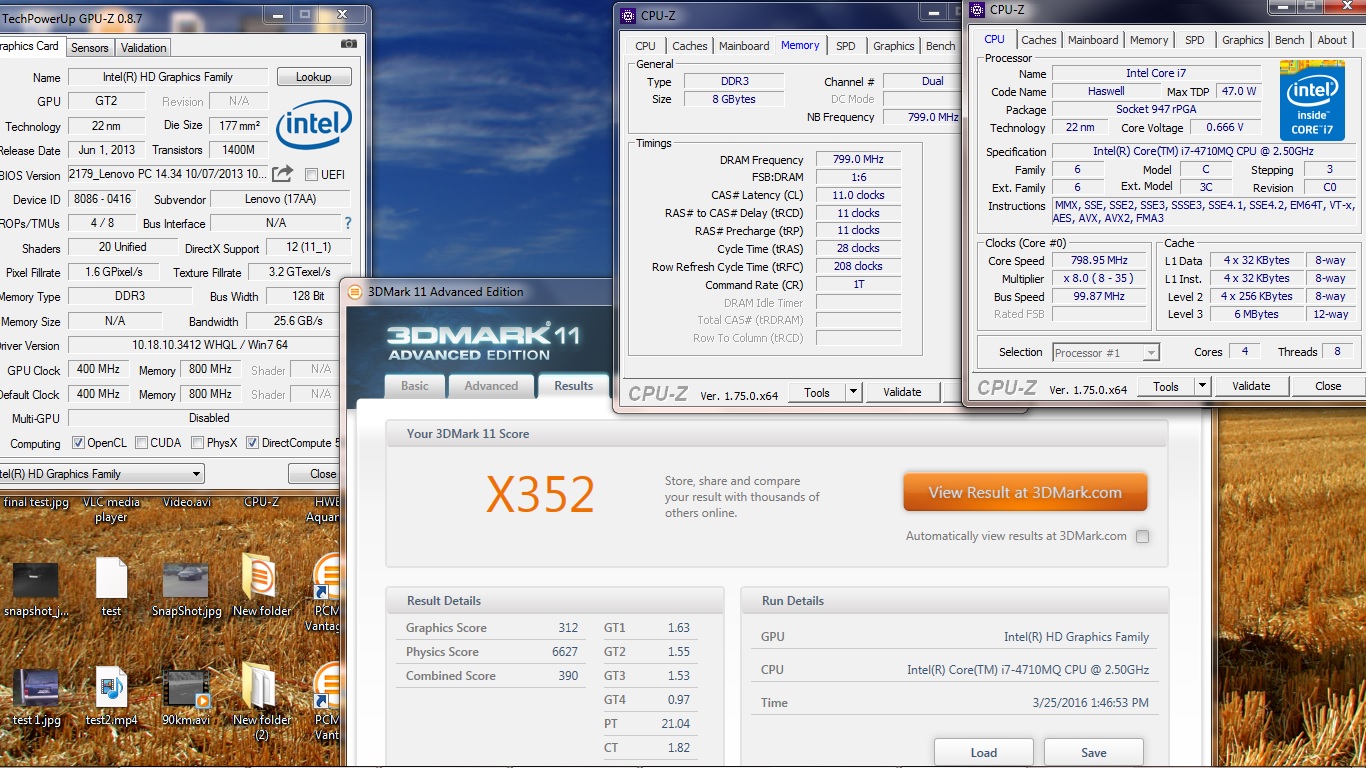Open SPD tab in CPU-Z Memory window
This screenshot has height=768, width=1366.
[846, 46]
